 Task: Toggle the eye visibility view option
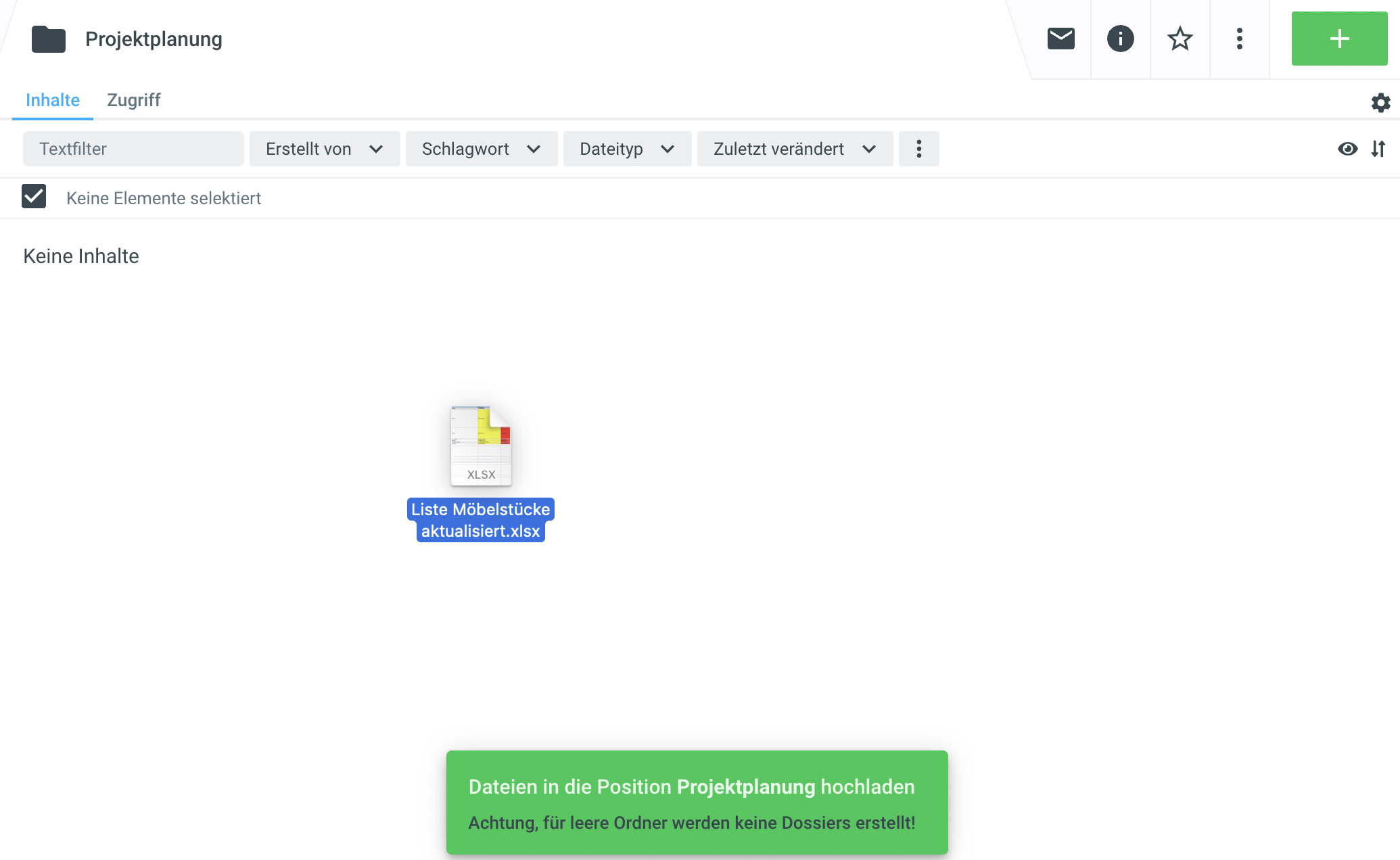pyautogui.click(x=1347, y=149)
